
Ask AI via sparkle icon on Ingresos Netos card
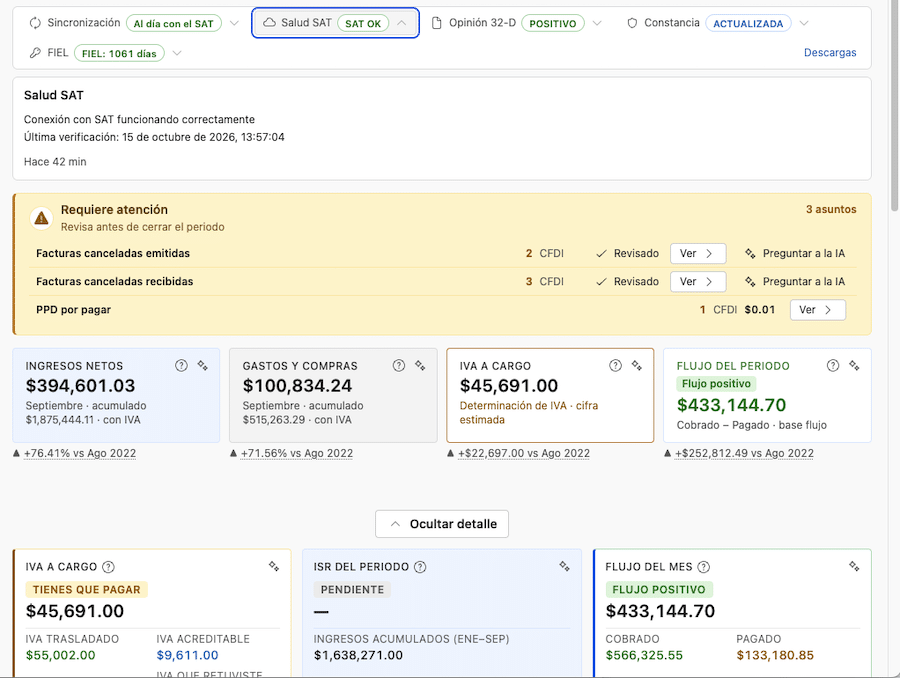[x=203, y=366]
